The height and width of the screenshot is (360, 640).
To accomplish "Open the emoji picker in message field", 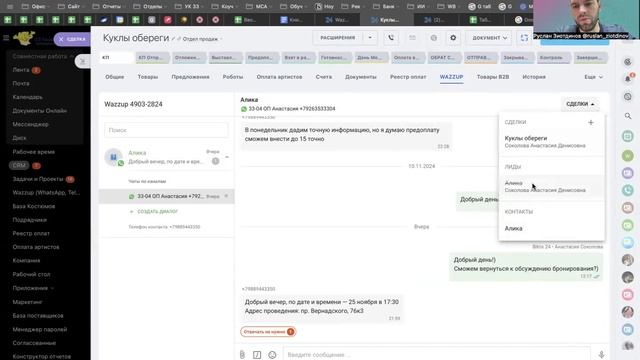I will [x=272, y=355].
